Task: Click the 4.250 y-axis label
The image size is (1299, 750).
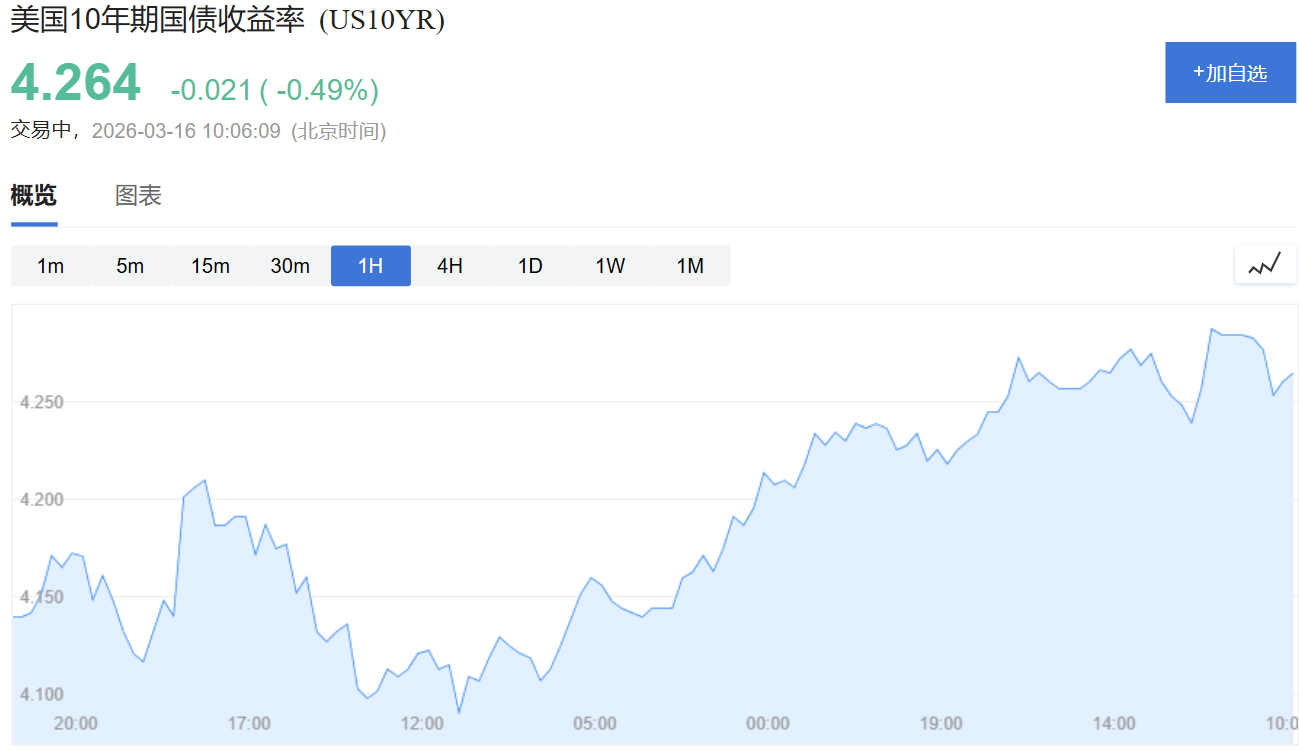Action: 41,402
